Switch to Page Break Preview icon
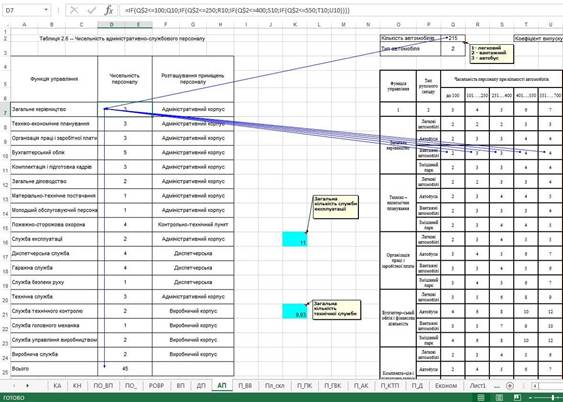 [x=517, y=397]
